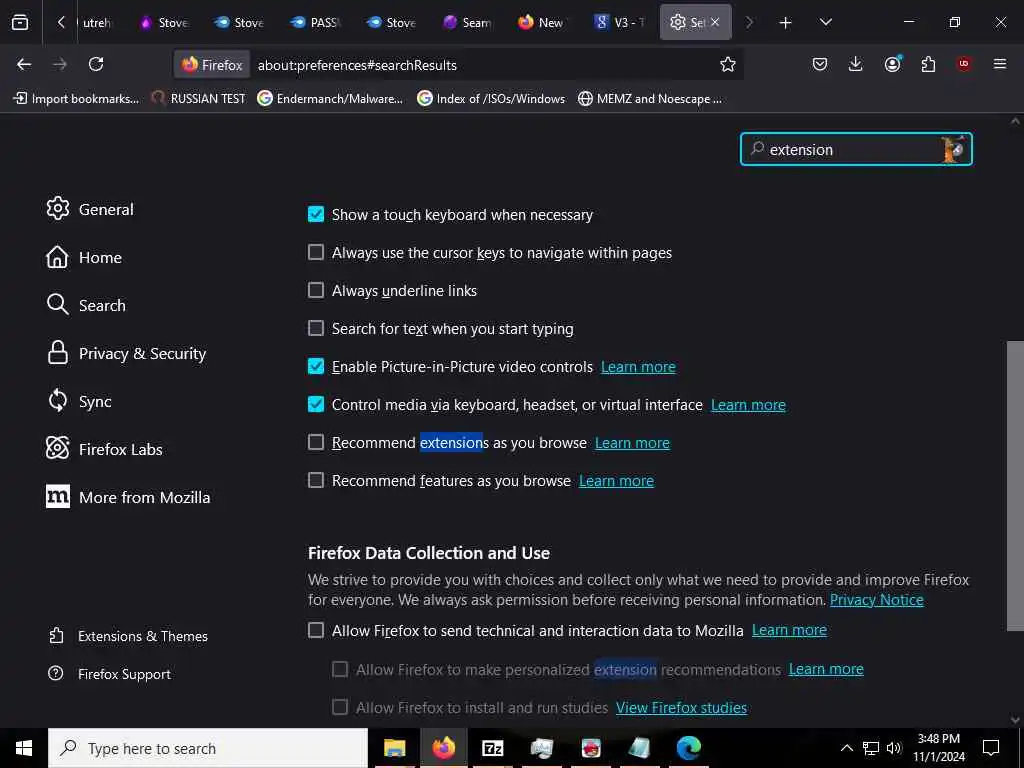Open Learn more for technical data sharing

(x=790, y=630)
